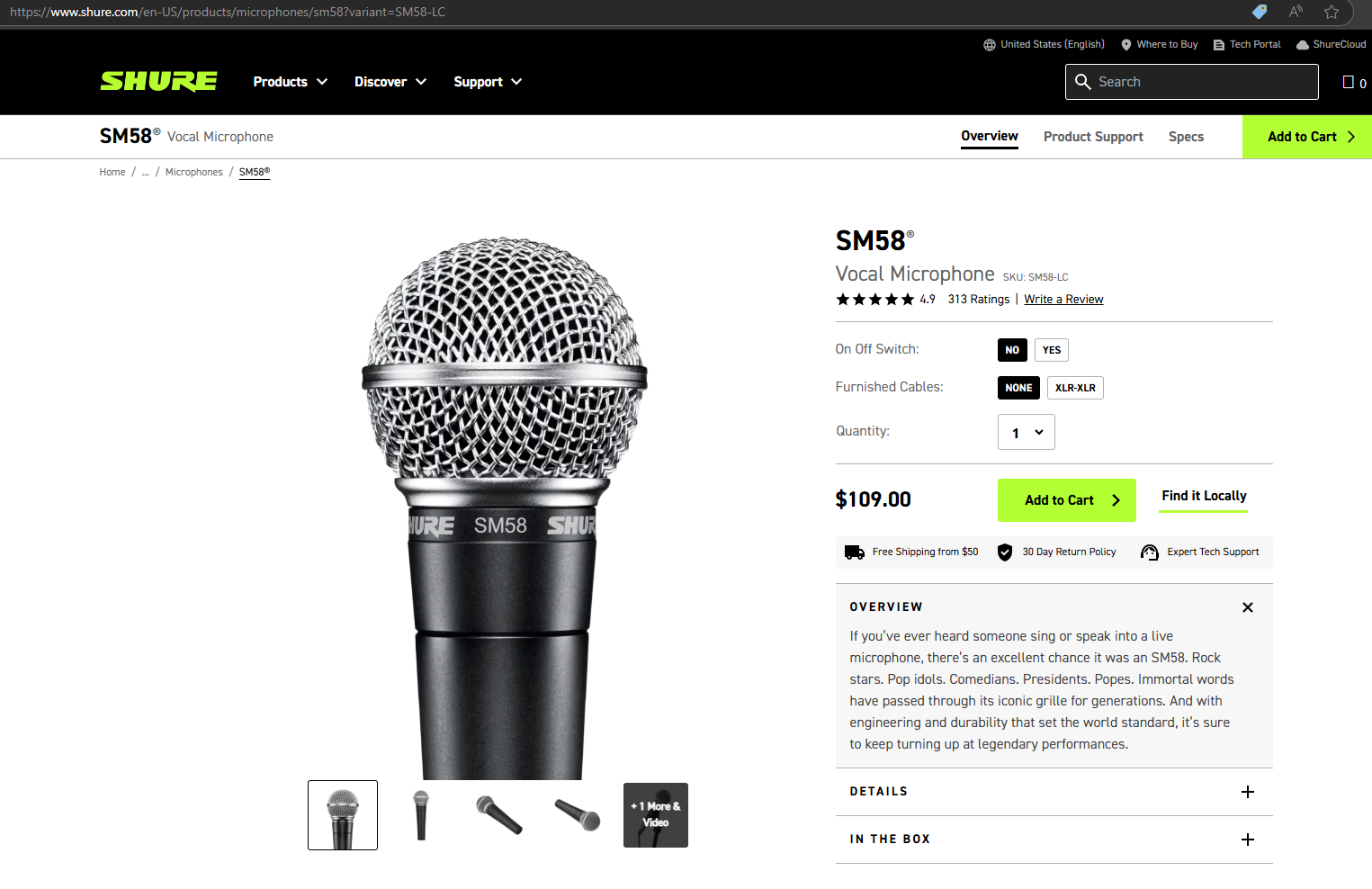Select XLR-XLR furnished cable option

coord(1075,388)
